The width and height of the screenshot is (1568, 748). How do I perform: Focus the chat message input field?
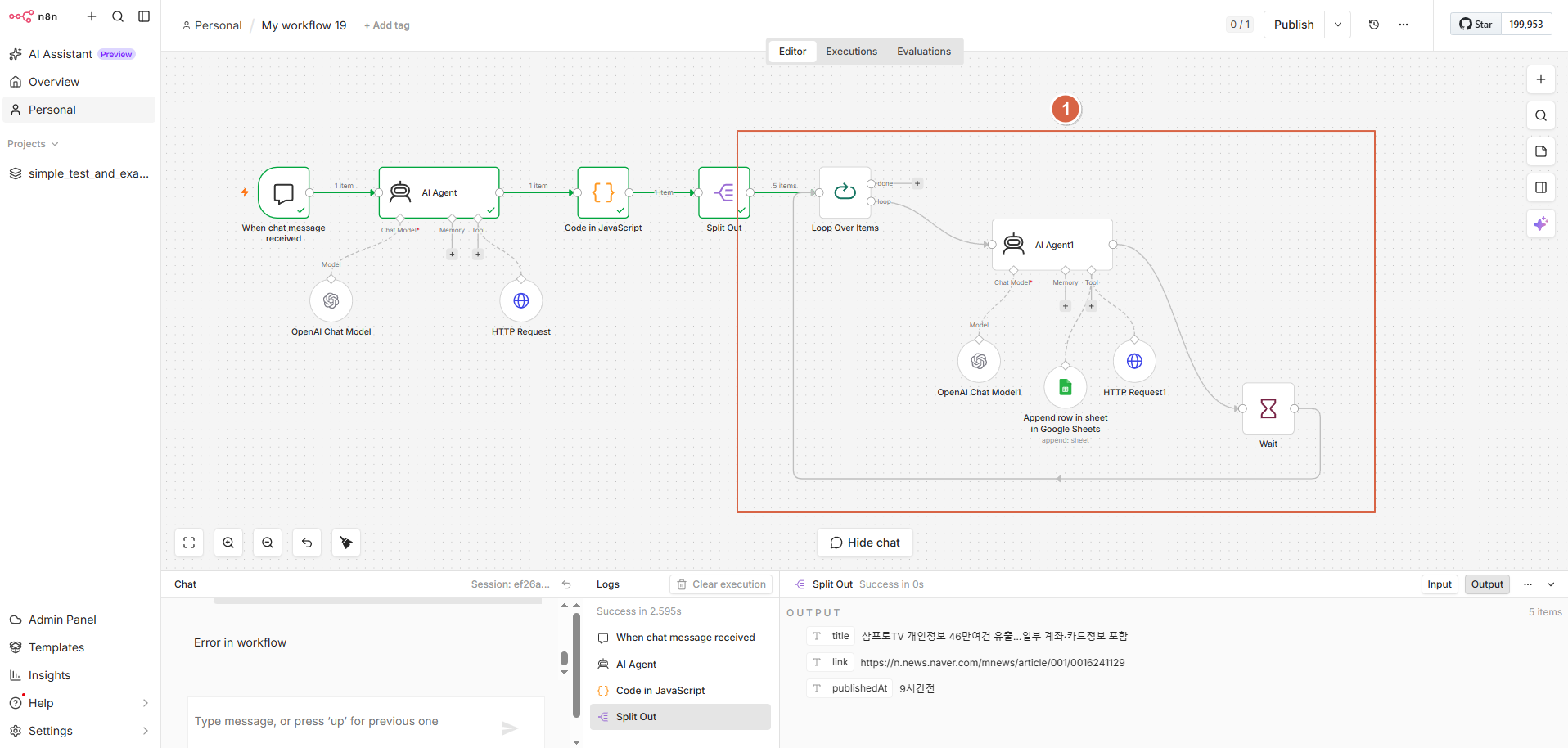[x=344, y=721]
